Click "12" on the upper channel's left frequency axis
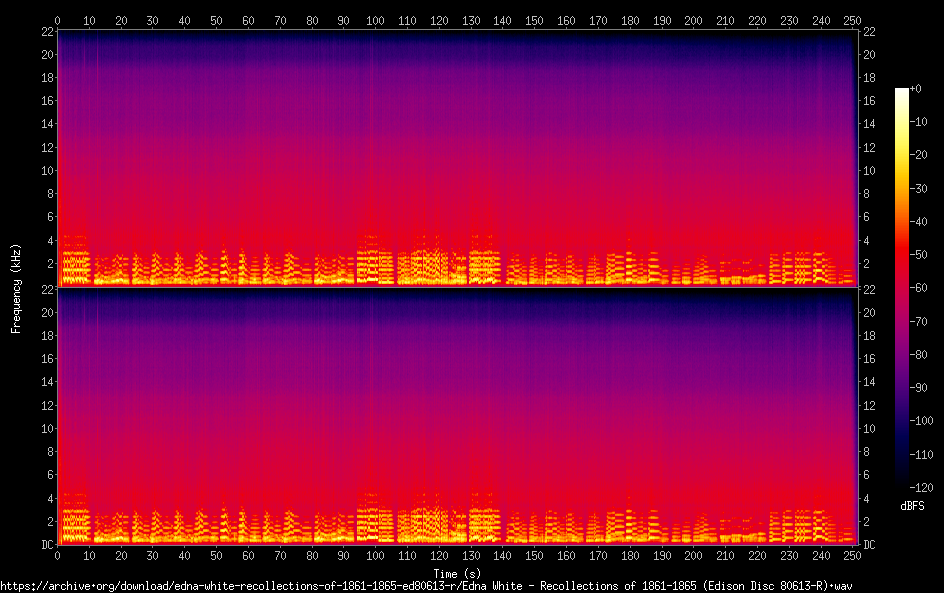 pyautogui.click(x=48, y=147)
